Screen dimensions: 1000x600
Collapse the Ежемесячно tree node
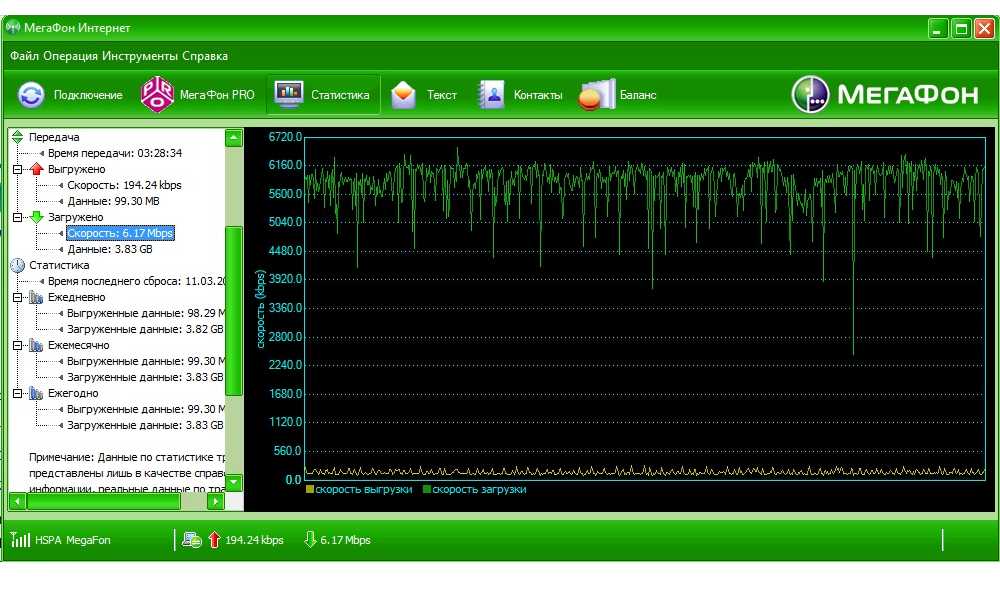(x=17, y=345)
